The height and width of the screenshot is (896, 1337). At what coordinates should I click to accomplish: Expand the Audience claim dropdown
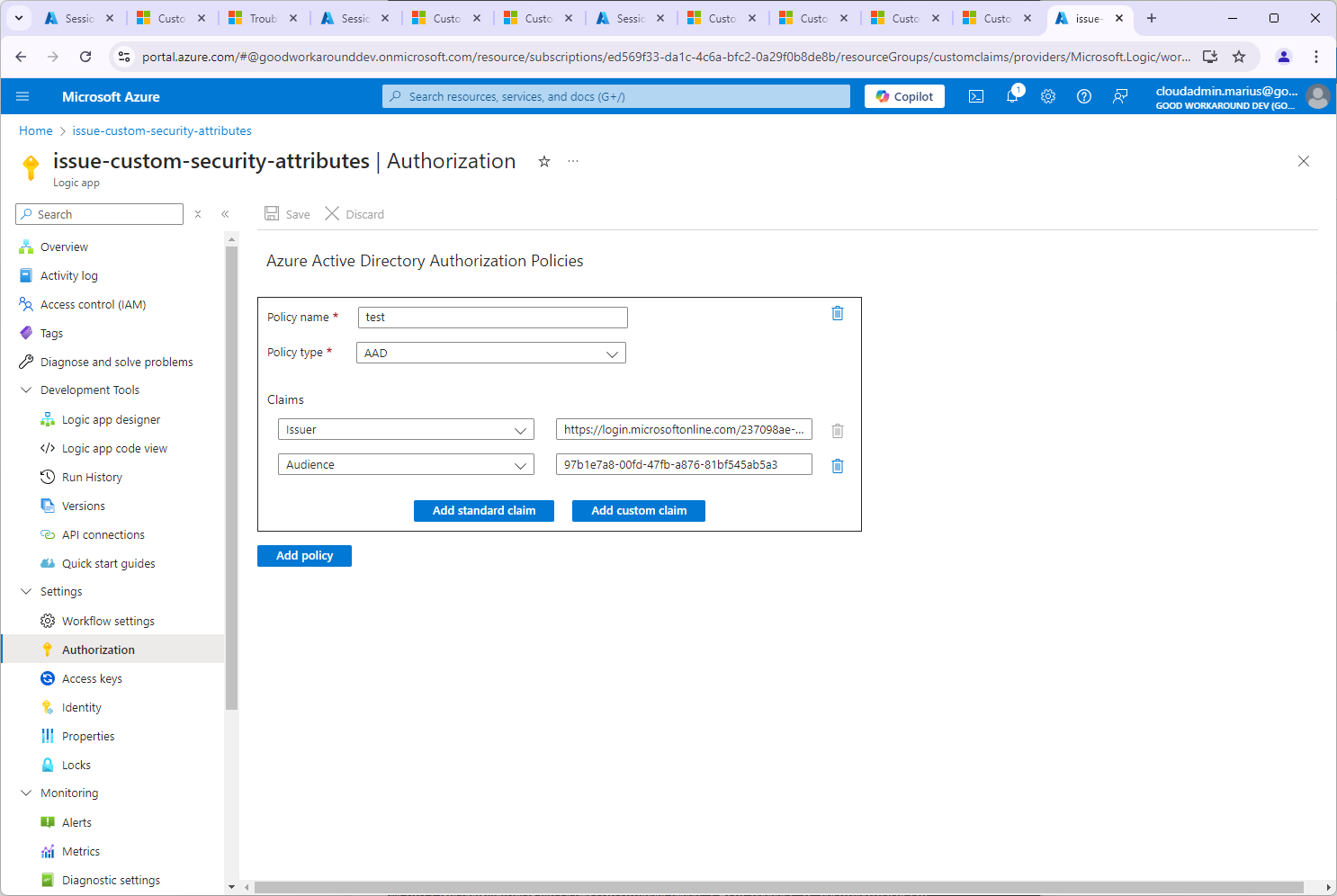(x=406, y=465)
